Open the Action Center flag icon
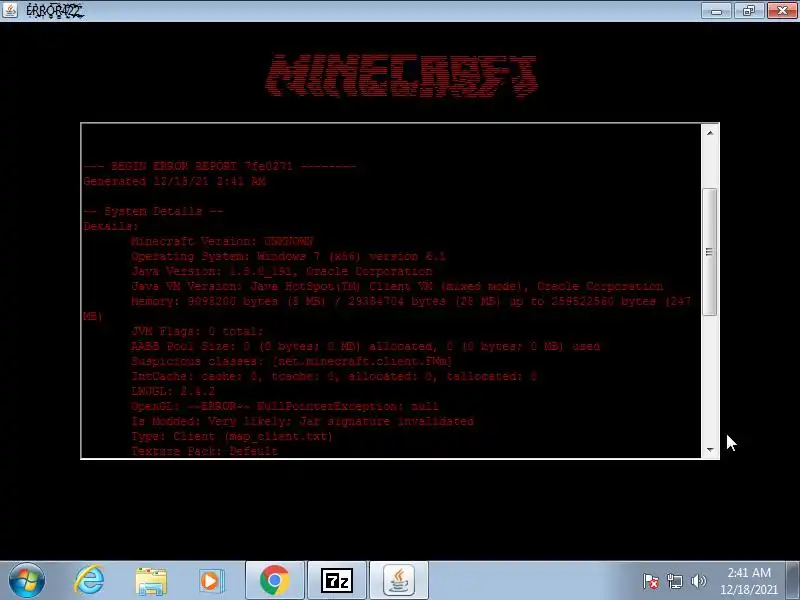The width and height of the screenshot is (800, 600). click(651, 581)
